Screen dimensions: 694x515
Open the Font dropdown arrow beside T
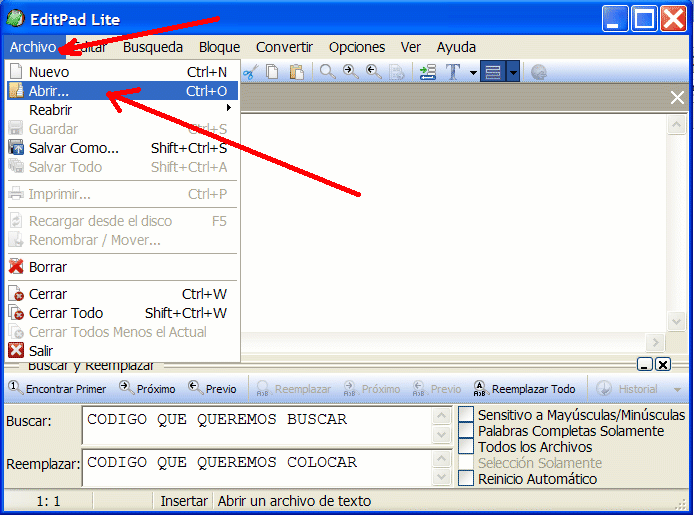pos(473,72)
